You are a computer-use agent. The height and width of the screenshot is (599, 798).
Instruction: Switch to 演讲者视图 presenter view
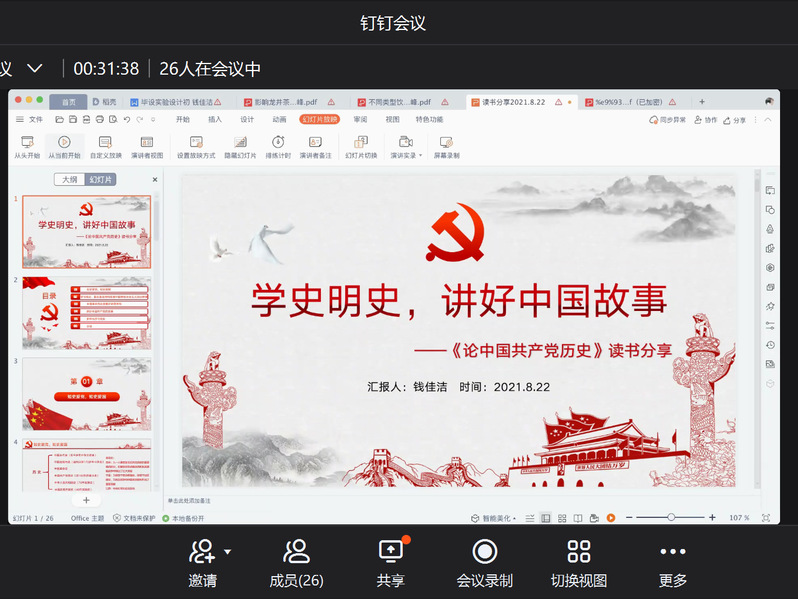(147, 147)
